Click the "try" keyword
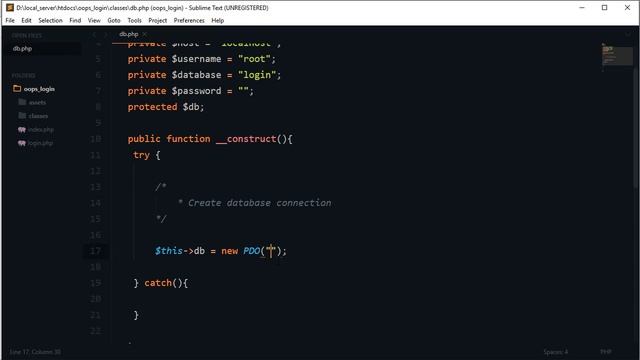The width and height of the screenshot is (640, 360). 141,155
